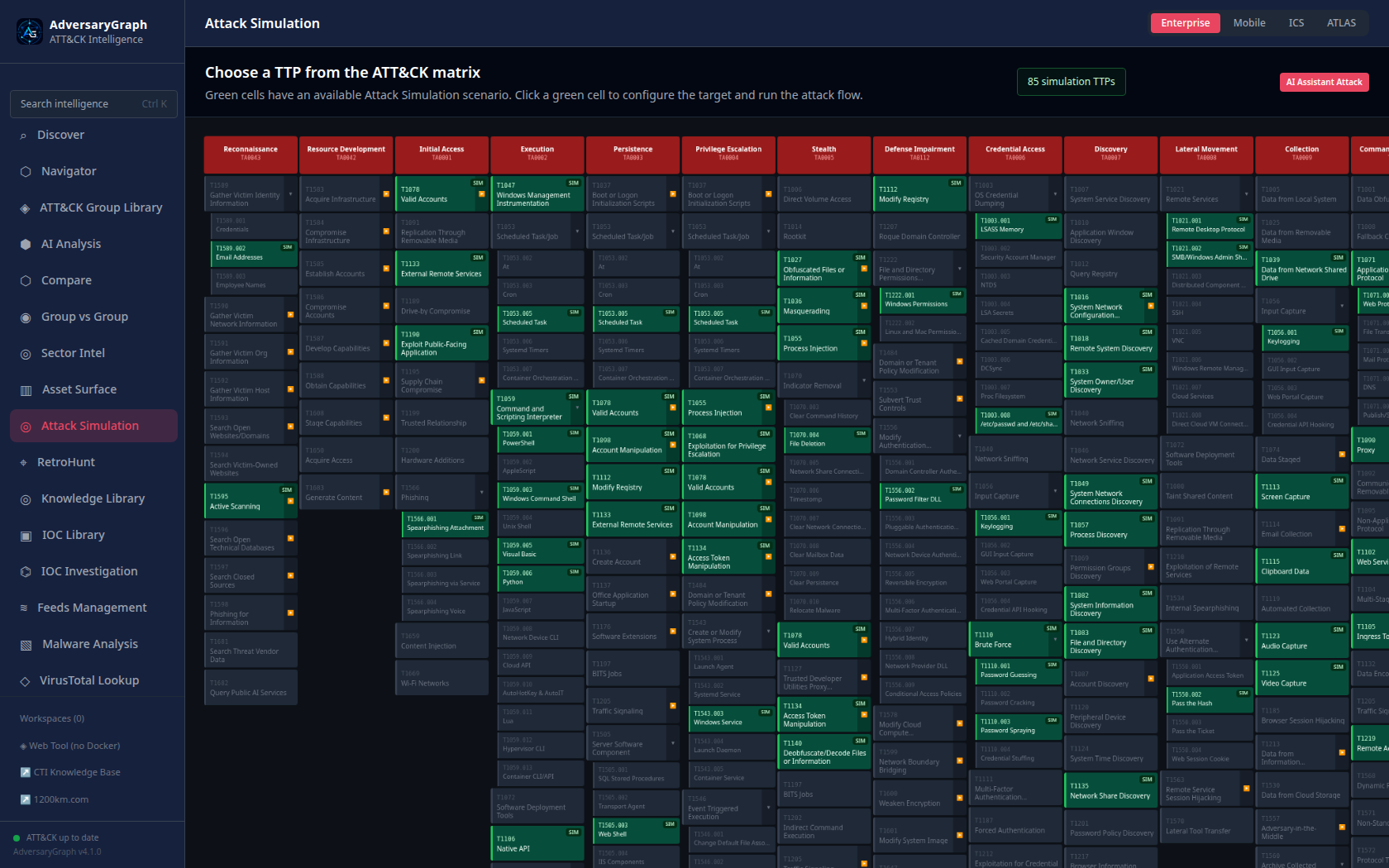Toggle T1056 Input Capture arrow under Collection
Viewport: 1389px width, 868px height.
tap(1341, 307)
